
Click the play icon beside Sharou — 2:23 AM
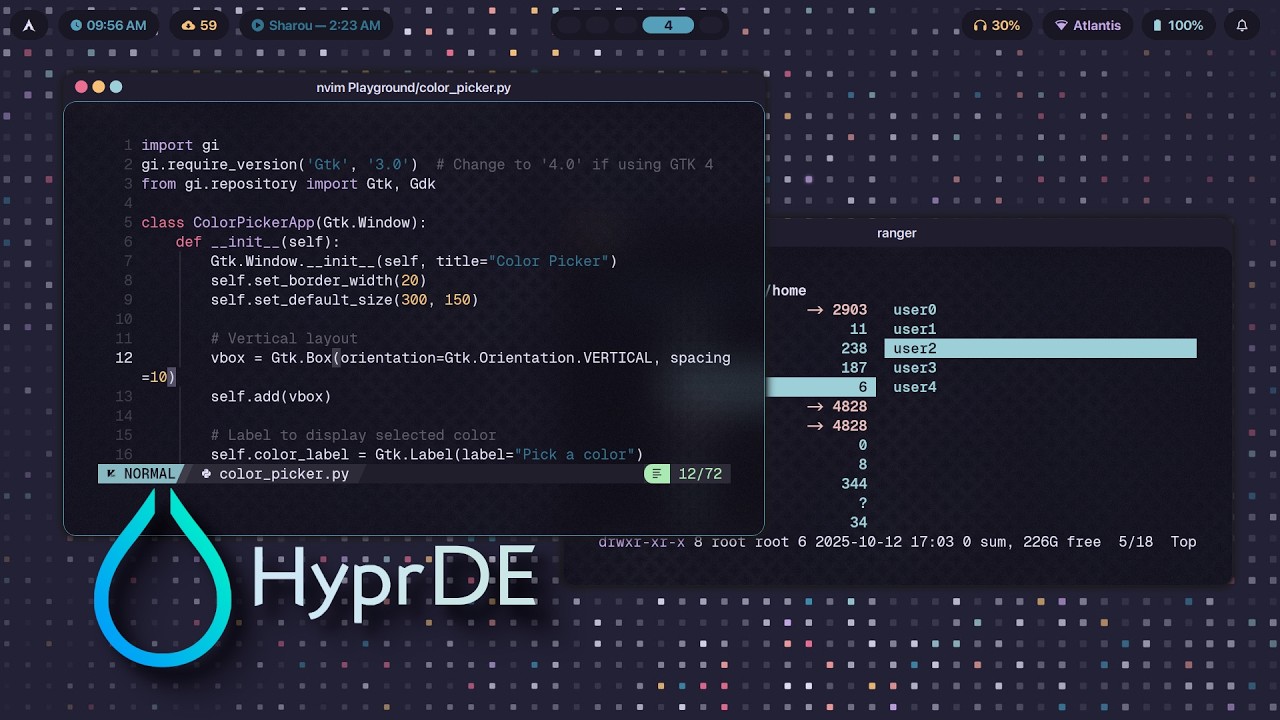[x=257, y=25]
